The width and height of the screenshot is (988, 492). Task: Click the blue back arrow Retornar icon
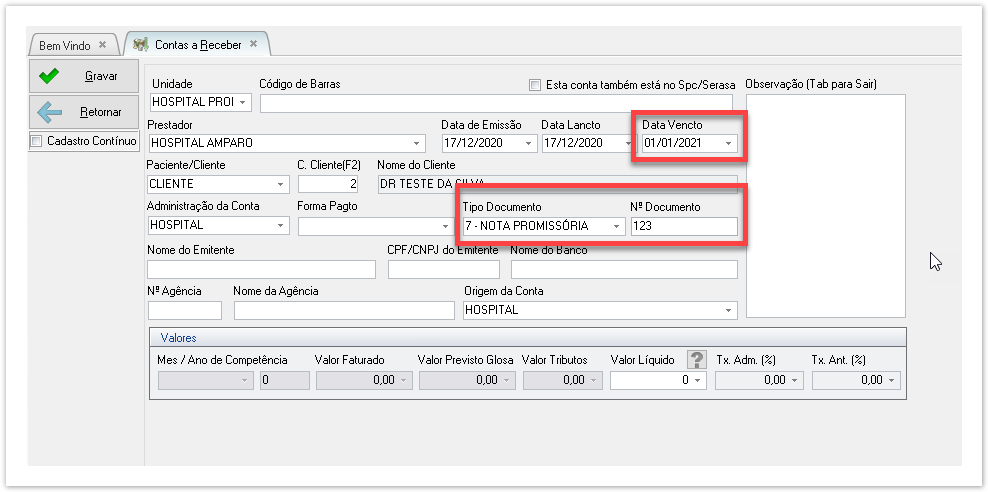(49, 112)
